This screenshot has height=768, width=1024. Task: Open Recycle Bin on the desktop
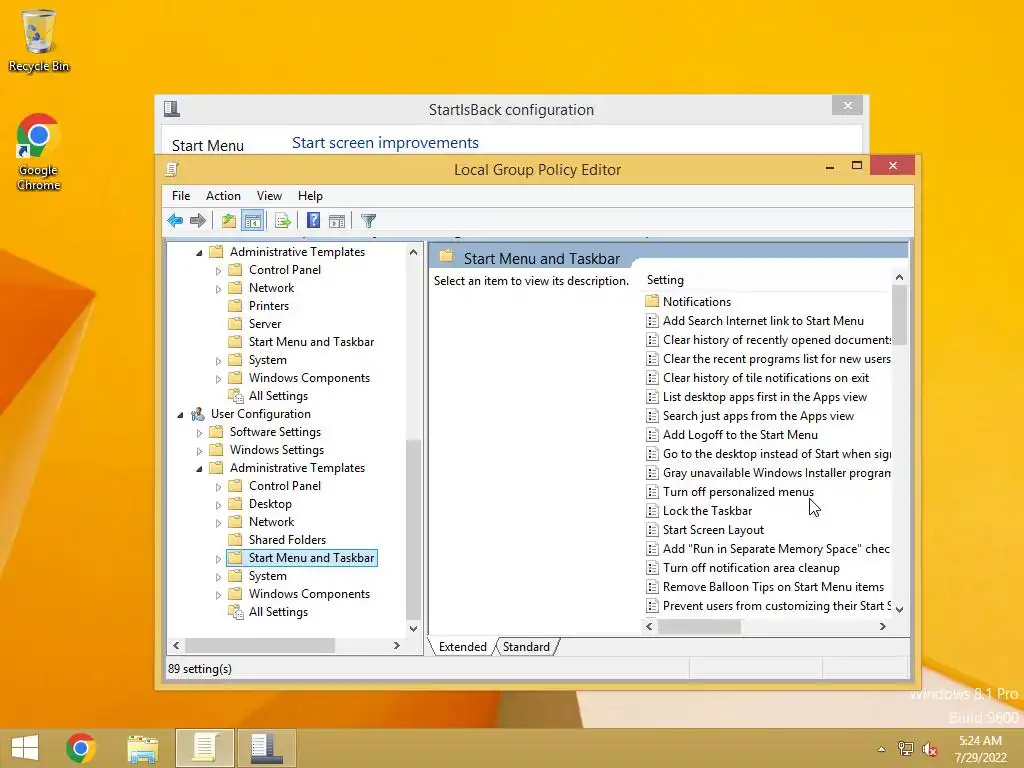point(39,40)
